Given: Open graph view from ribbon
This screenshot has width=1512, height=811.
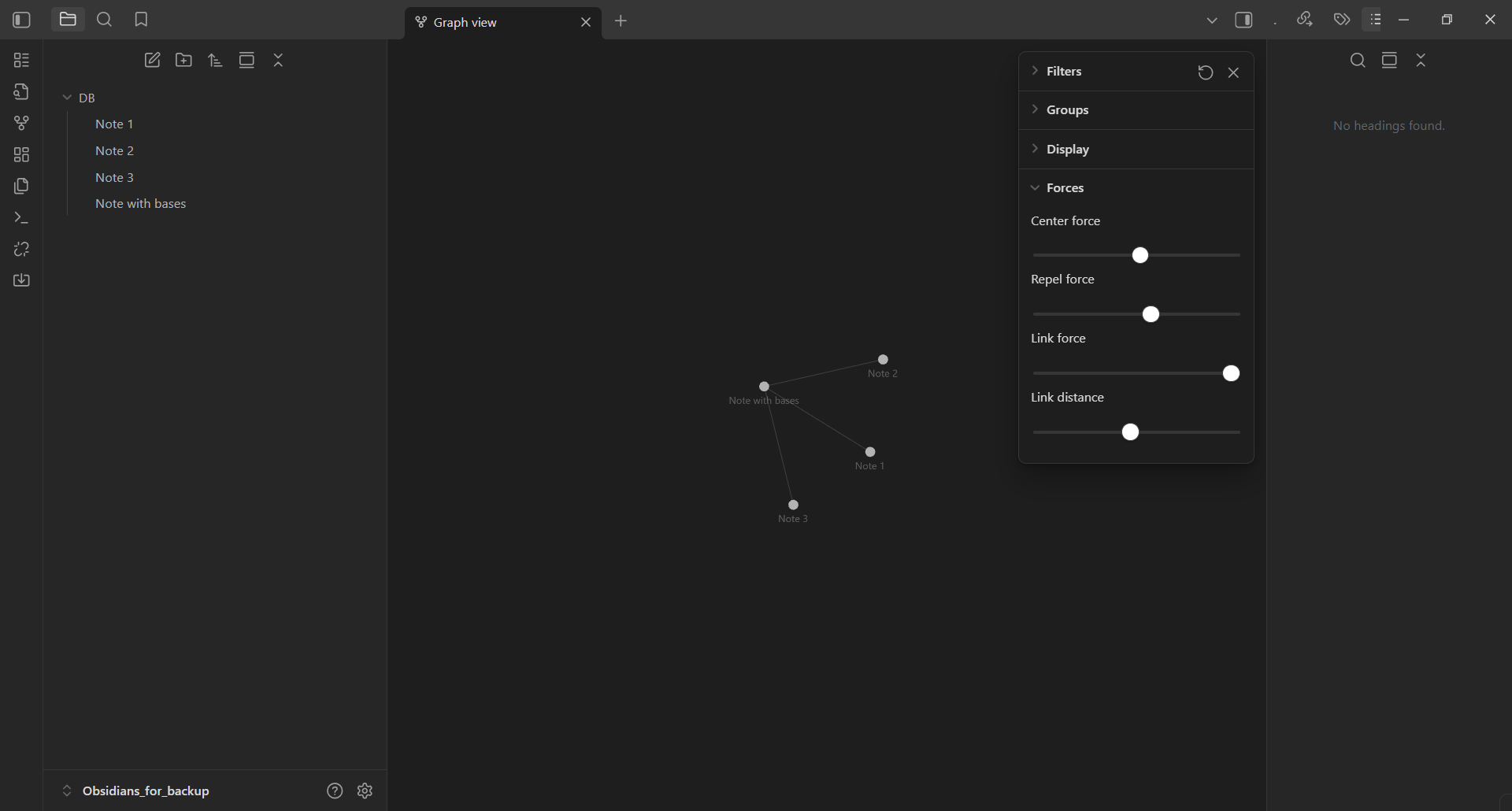Looking at the screenshot, I should (21, 124).
